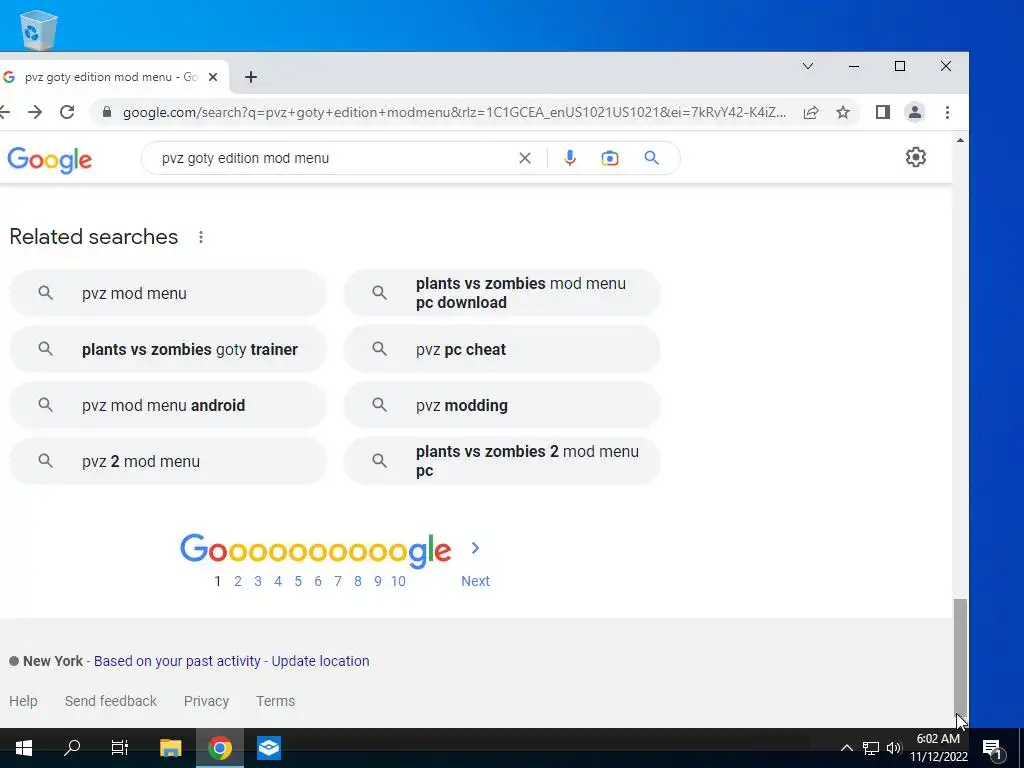
Task: Toggle Chrome side panel
Action: (883, 112)
